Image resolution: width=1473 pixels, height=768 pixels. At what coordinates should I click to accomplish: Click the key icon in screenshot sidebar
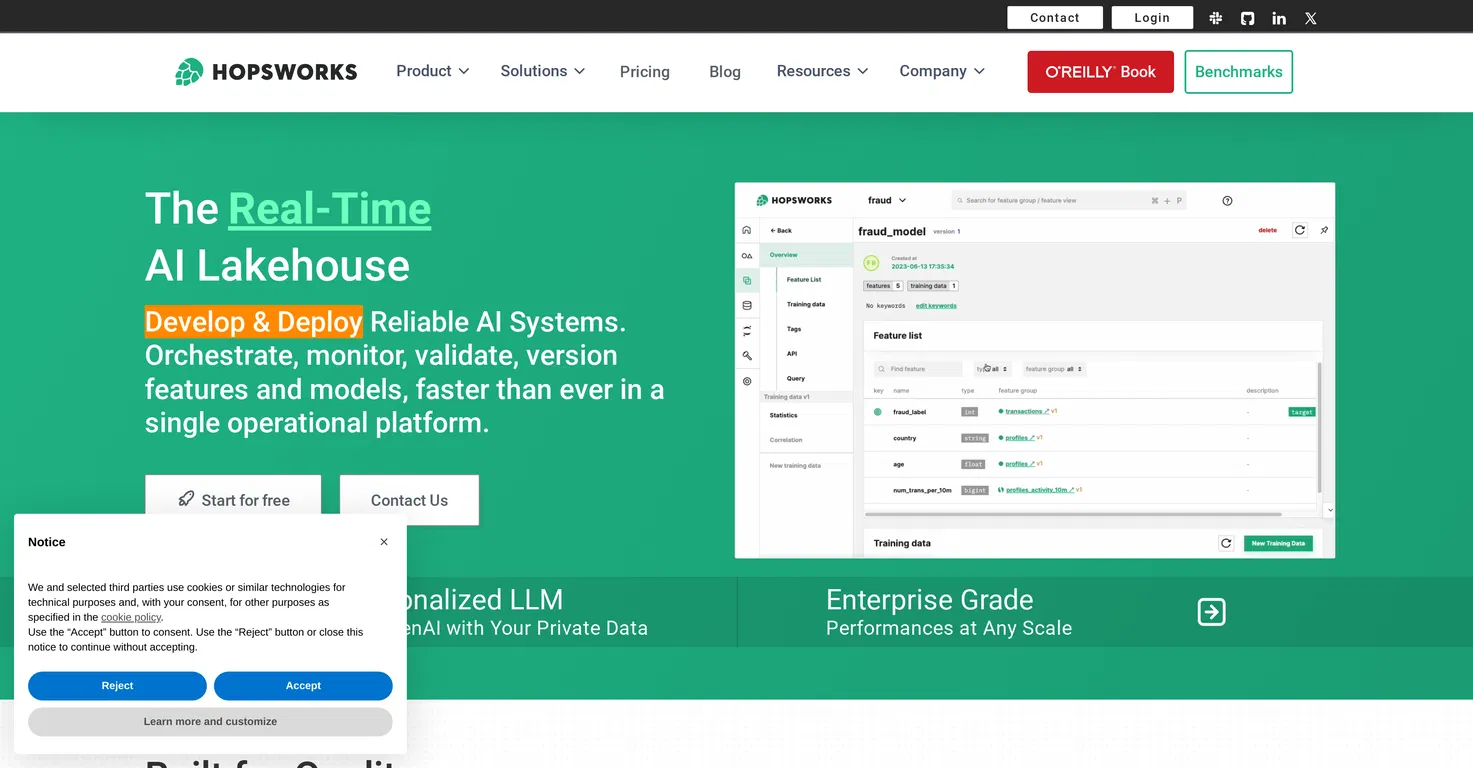(747, 356)
